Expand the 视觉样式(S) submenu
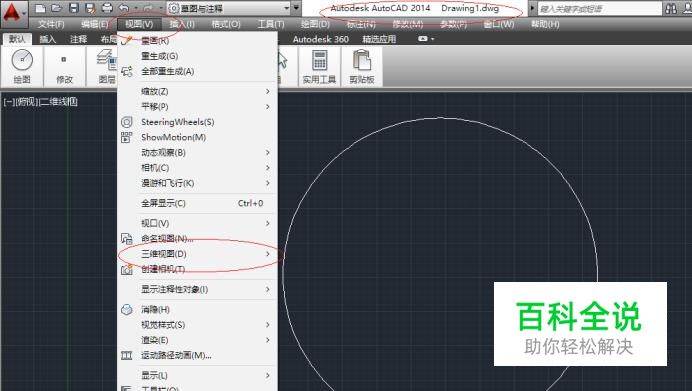 [197, 325]
